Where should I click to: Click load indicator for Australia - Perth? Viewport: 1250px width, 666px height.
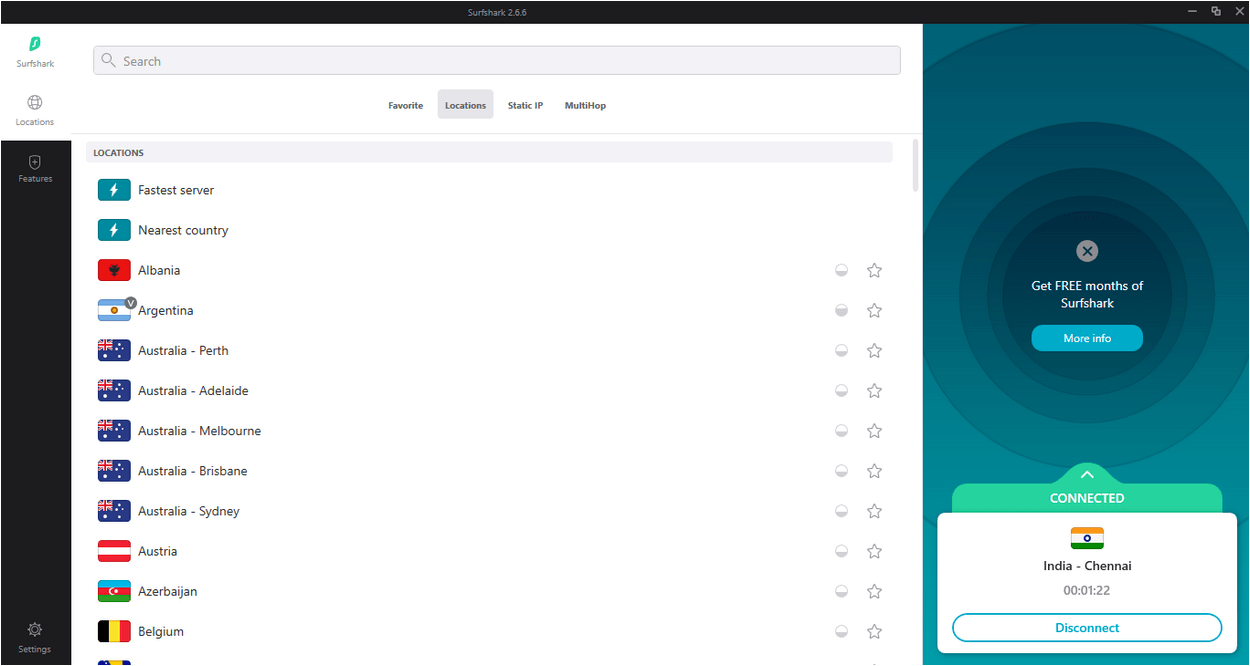tap(842, 350)
